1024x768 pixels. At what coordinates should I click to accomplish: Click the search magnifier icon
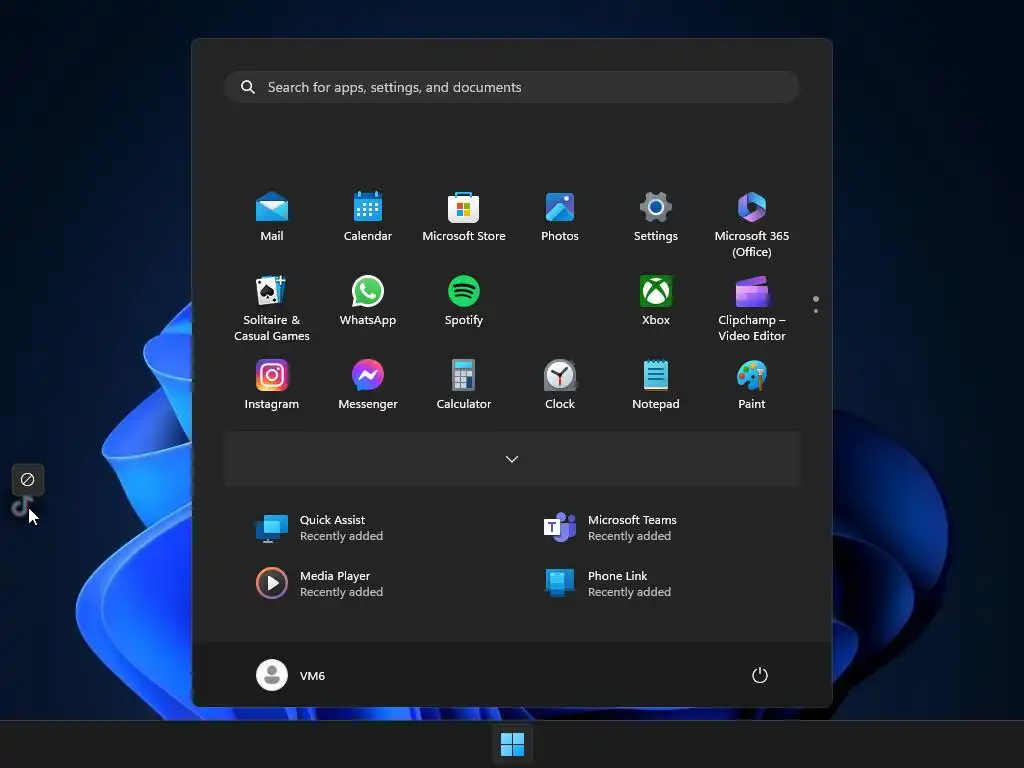(248, 87)
